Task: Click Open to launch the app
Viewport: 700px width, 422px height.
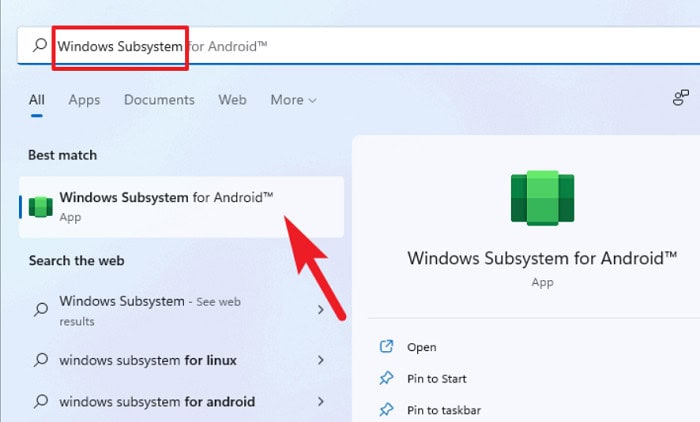Action: click(421, 347)
